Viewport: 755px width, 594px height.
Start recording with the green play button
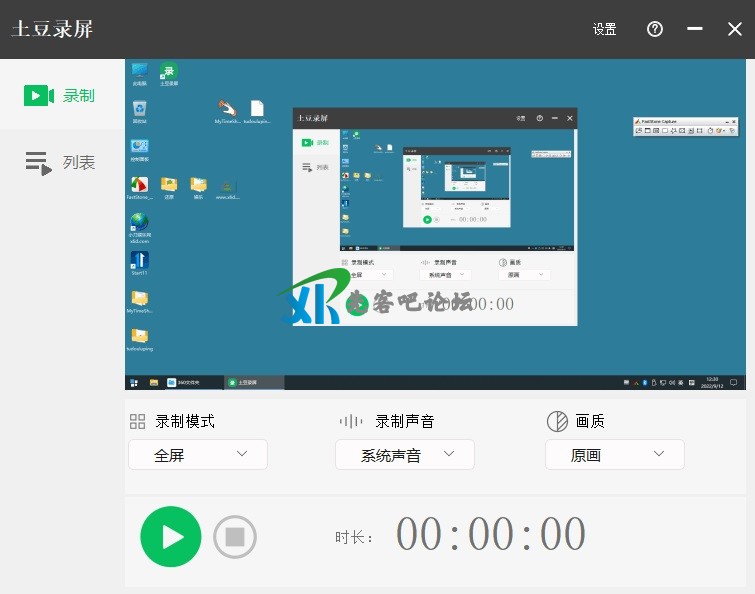click(x=170, y=537)
